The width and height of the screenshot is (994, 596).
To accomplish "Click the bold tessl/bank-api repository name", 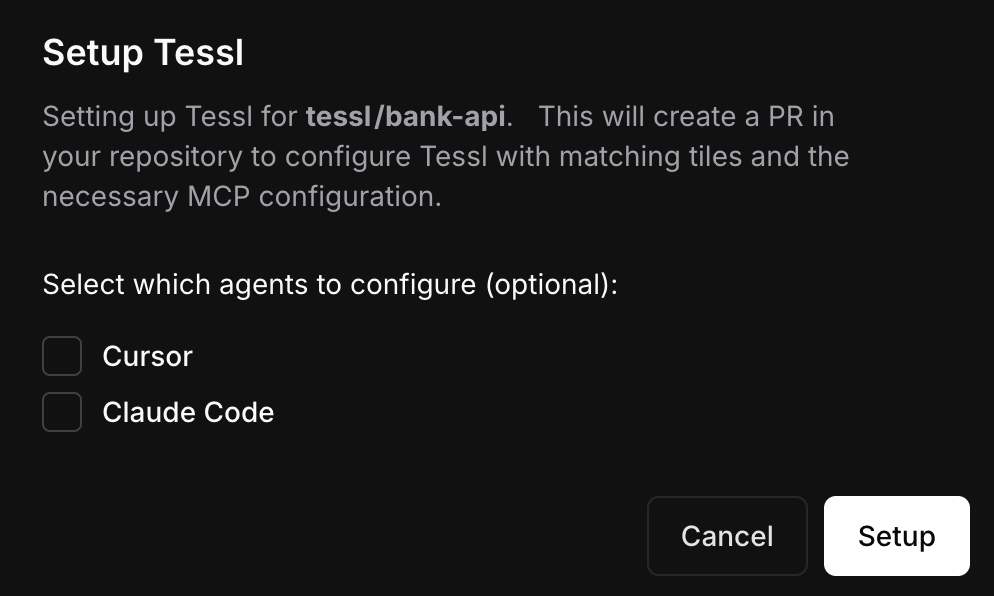I will [405, 116].
